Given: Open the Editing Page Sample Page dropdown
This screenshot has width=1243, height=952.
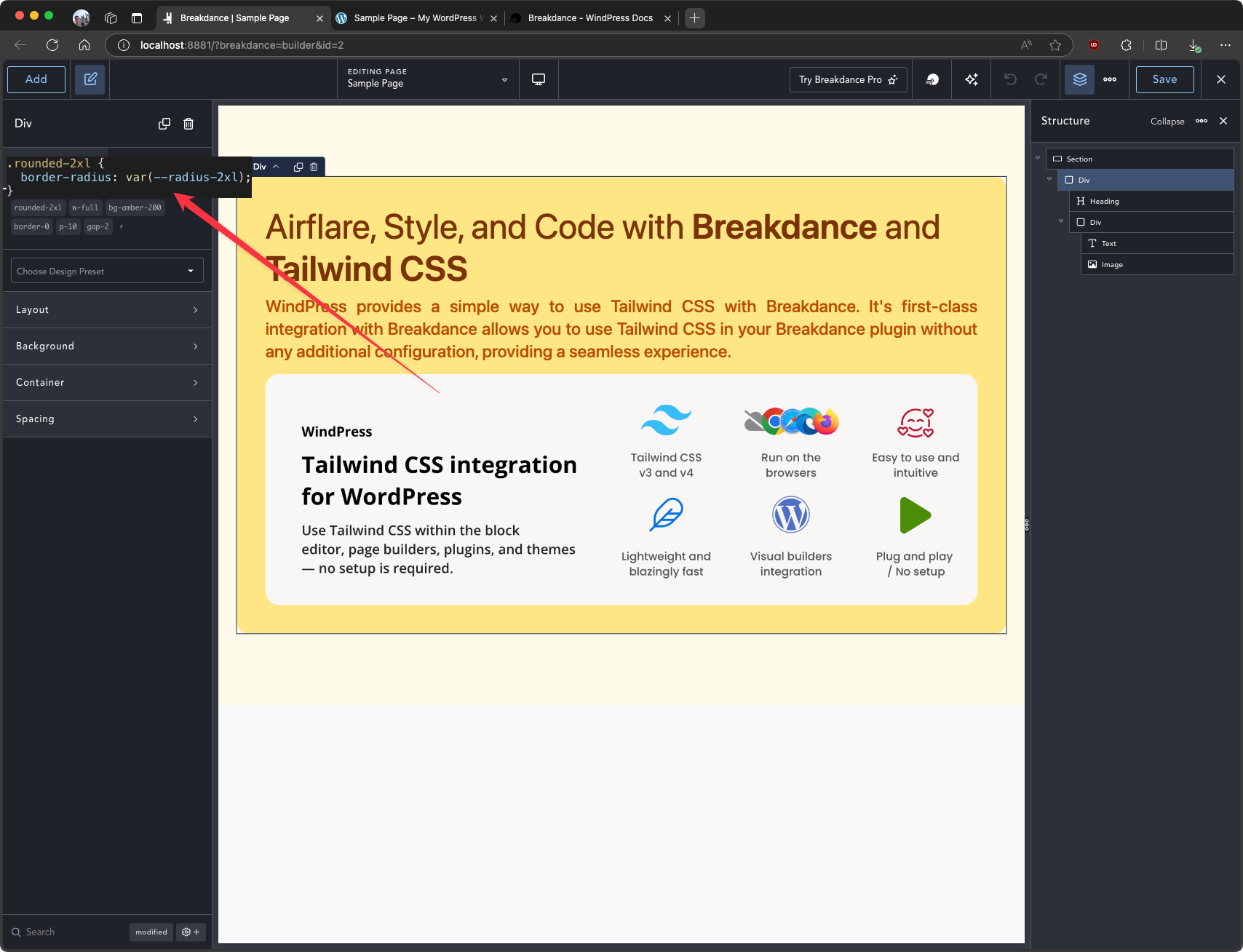Looking at the screenshot, I should coord(428,79).
